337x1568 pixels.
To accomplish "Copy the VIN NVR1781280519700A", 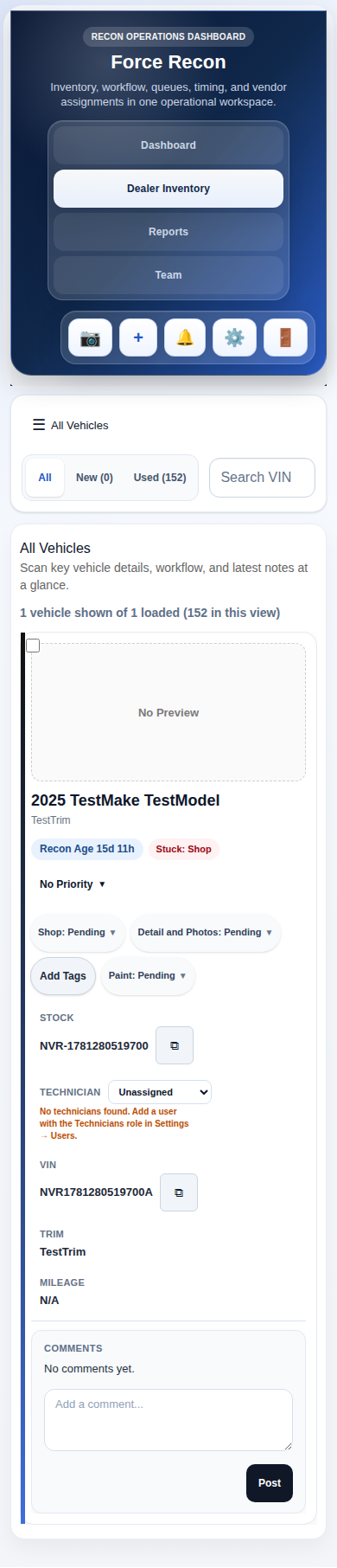I will coord(179,1192).
